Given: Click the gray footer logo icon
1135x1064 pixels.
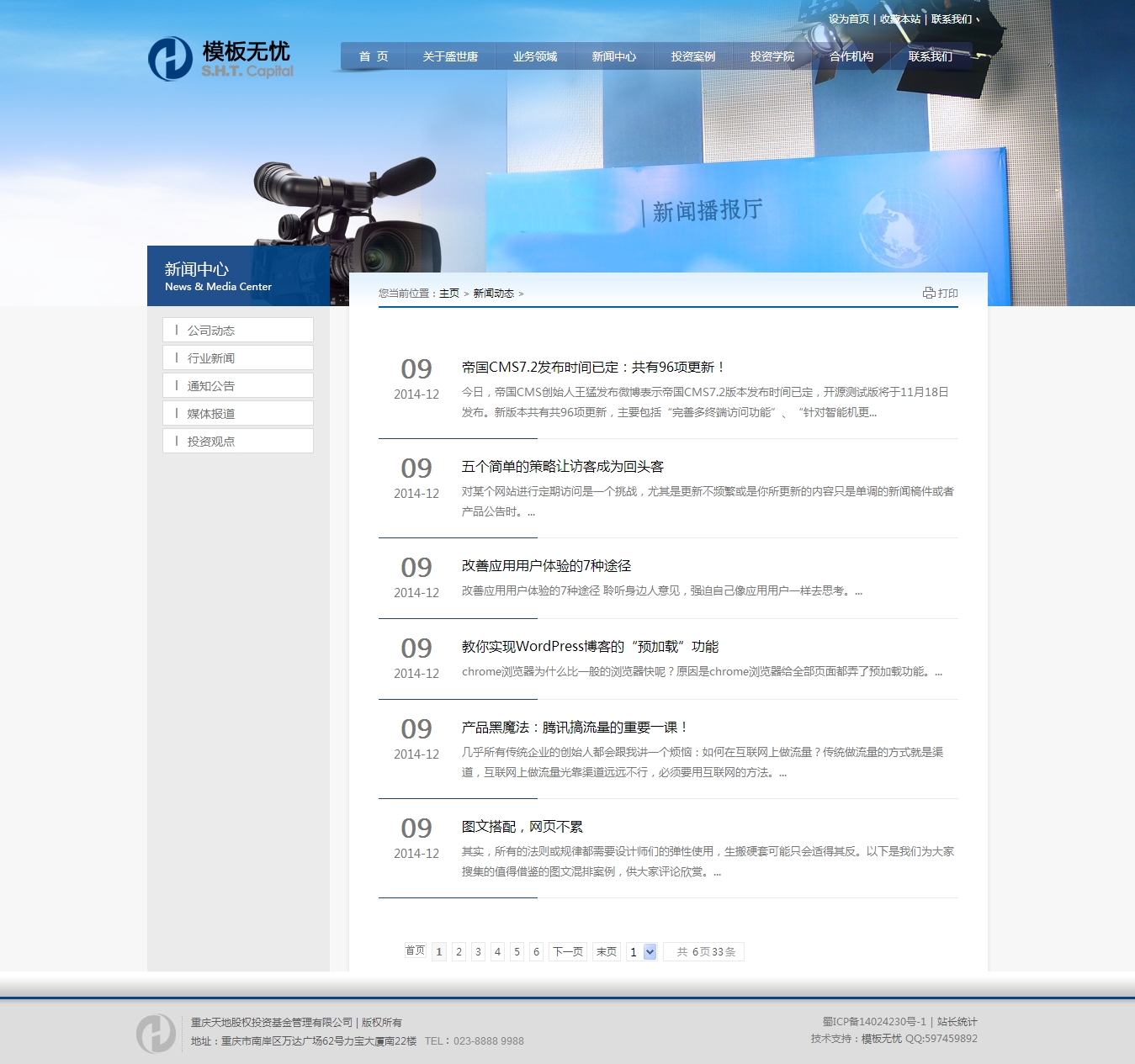Looking at the screenshot, I should point(156,1033).
